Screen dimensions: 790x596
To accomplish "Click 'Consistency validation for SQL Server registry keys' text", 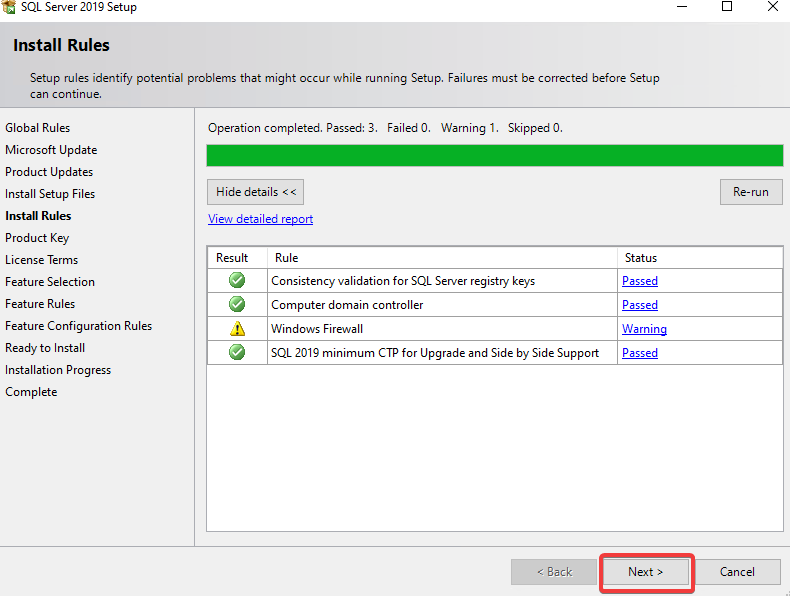I will [x=403, y=281].
